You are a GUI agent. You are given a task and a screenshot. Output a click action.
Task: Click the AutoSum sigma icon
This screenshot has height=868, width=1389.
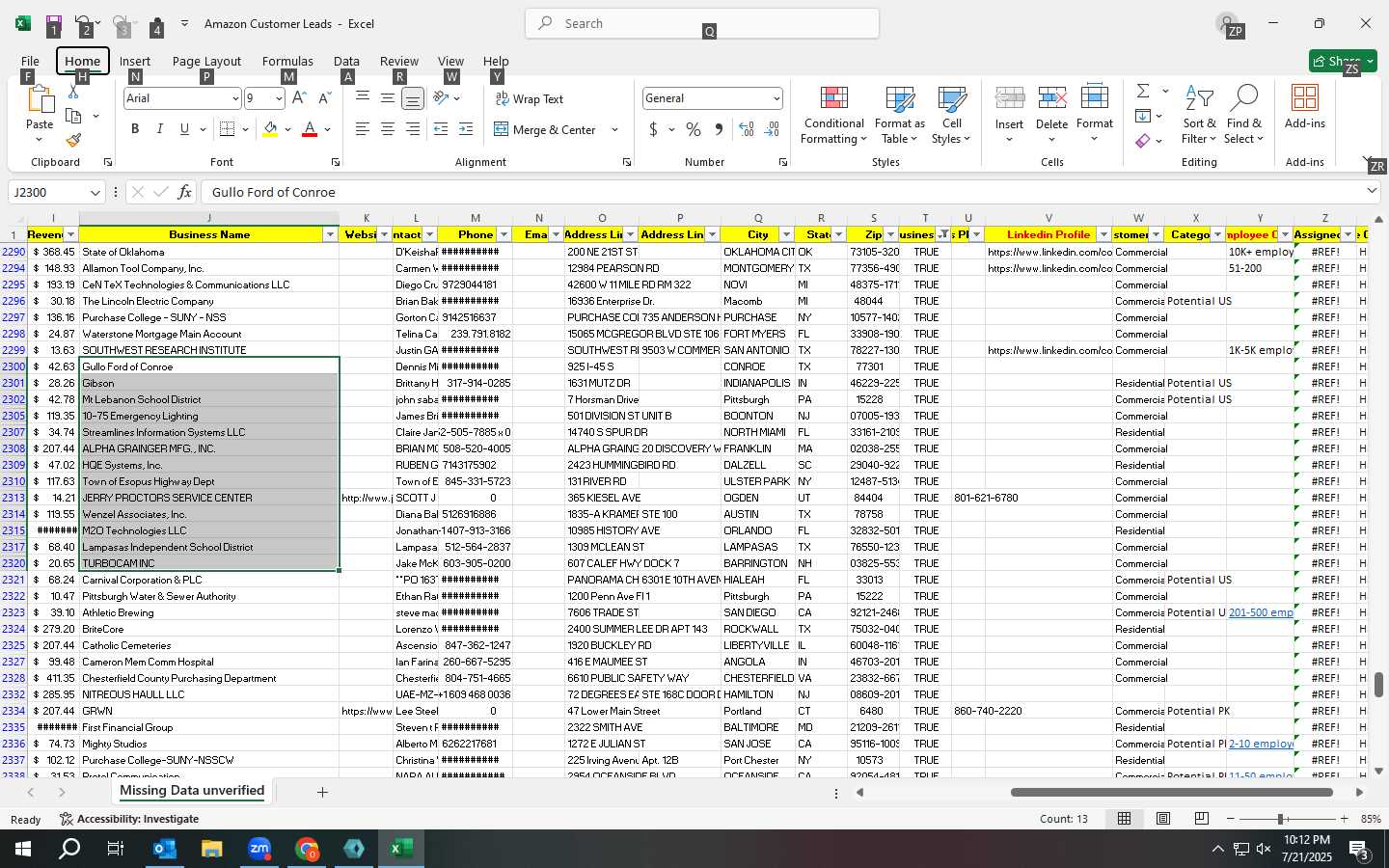1143,91
